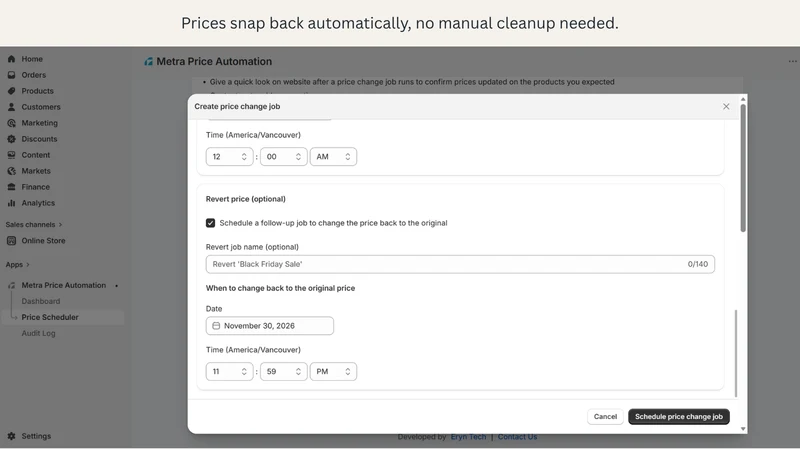Click the Markets sidebar item
The width and height of the screenshot is (800, 450).
coord(36,171)
